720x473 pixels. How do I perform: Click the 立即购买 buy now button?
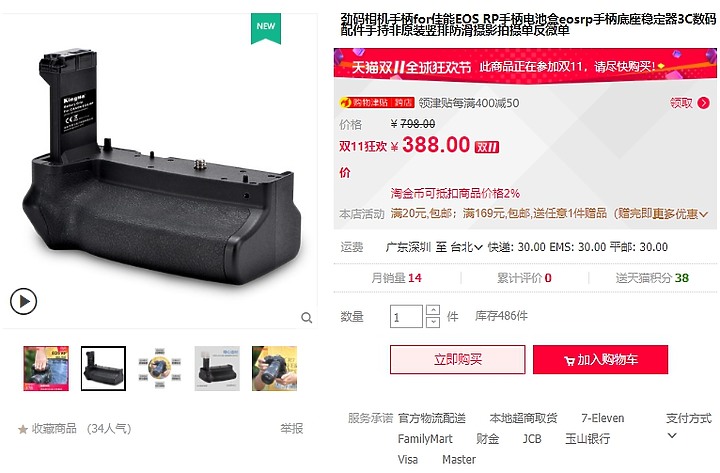pos(458,360)
